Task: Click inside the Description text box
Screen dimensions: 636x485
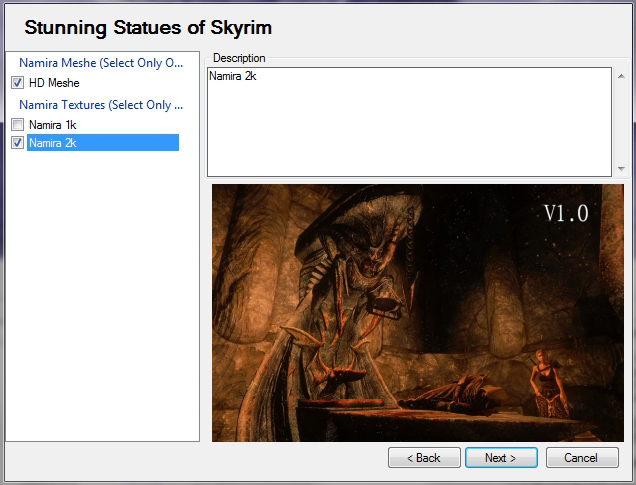Action: (x=410, y=120)
